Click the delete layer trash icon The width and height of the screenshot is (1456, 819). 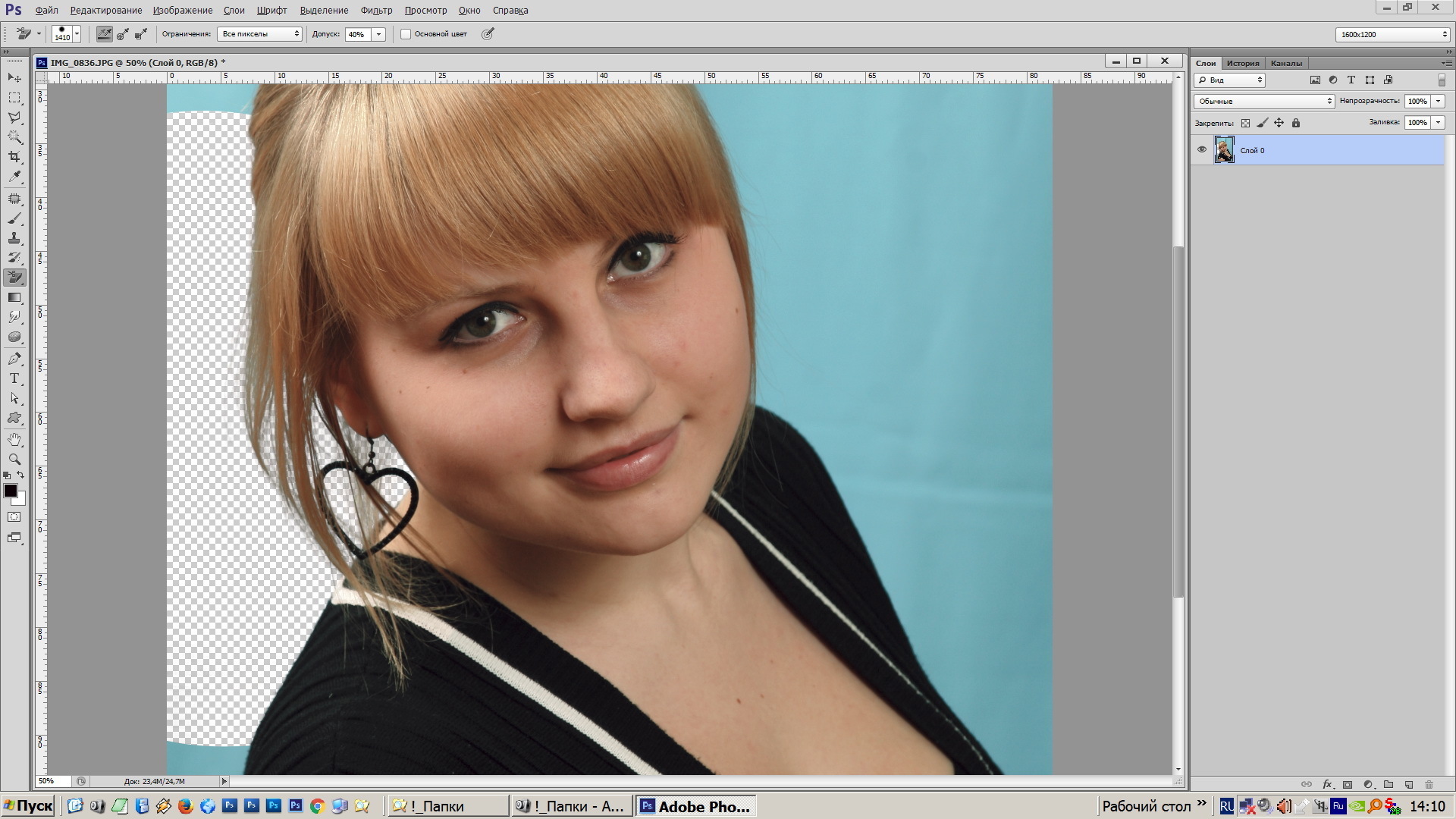click(1429, 784)
